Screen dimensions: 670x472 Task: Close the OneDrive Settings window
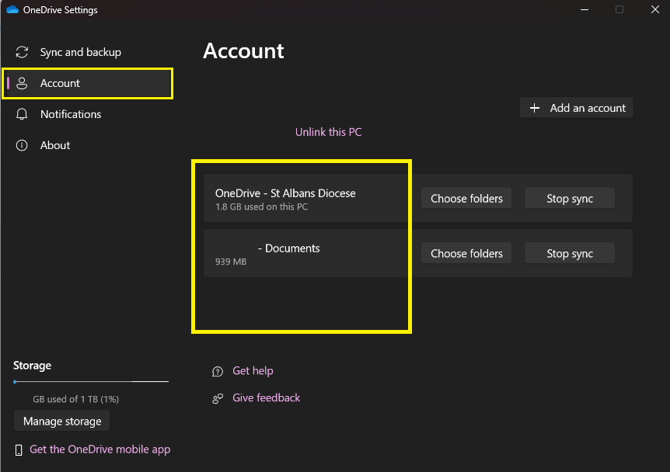(x=654, y=10)
